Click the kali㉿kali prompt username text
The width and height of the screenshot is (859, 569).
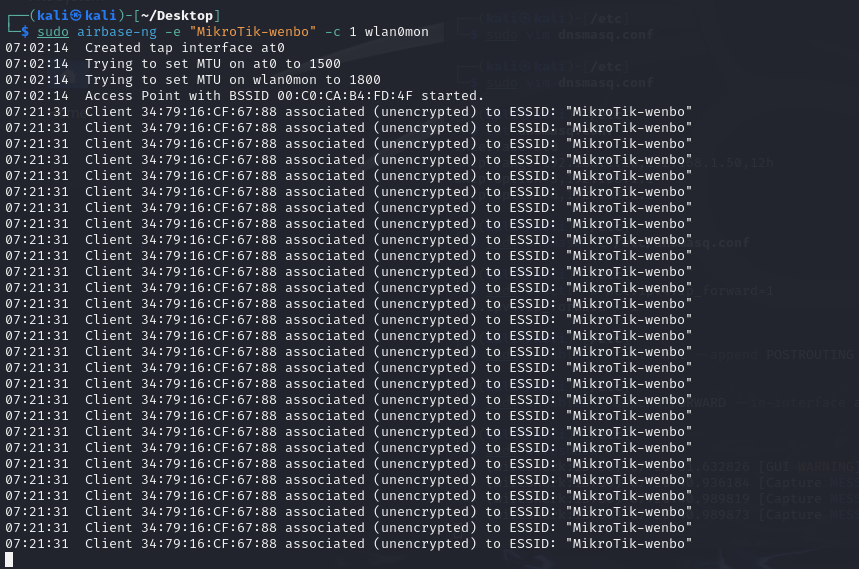(x=77, y=15)
